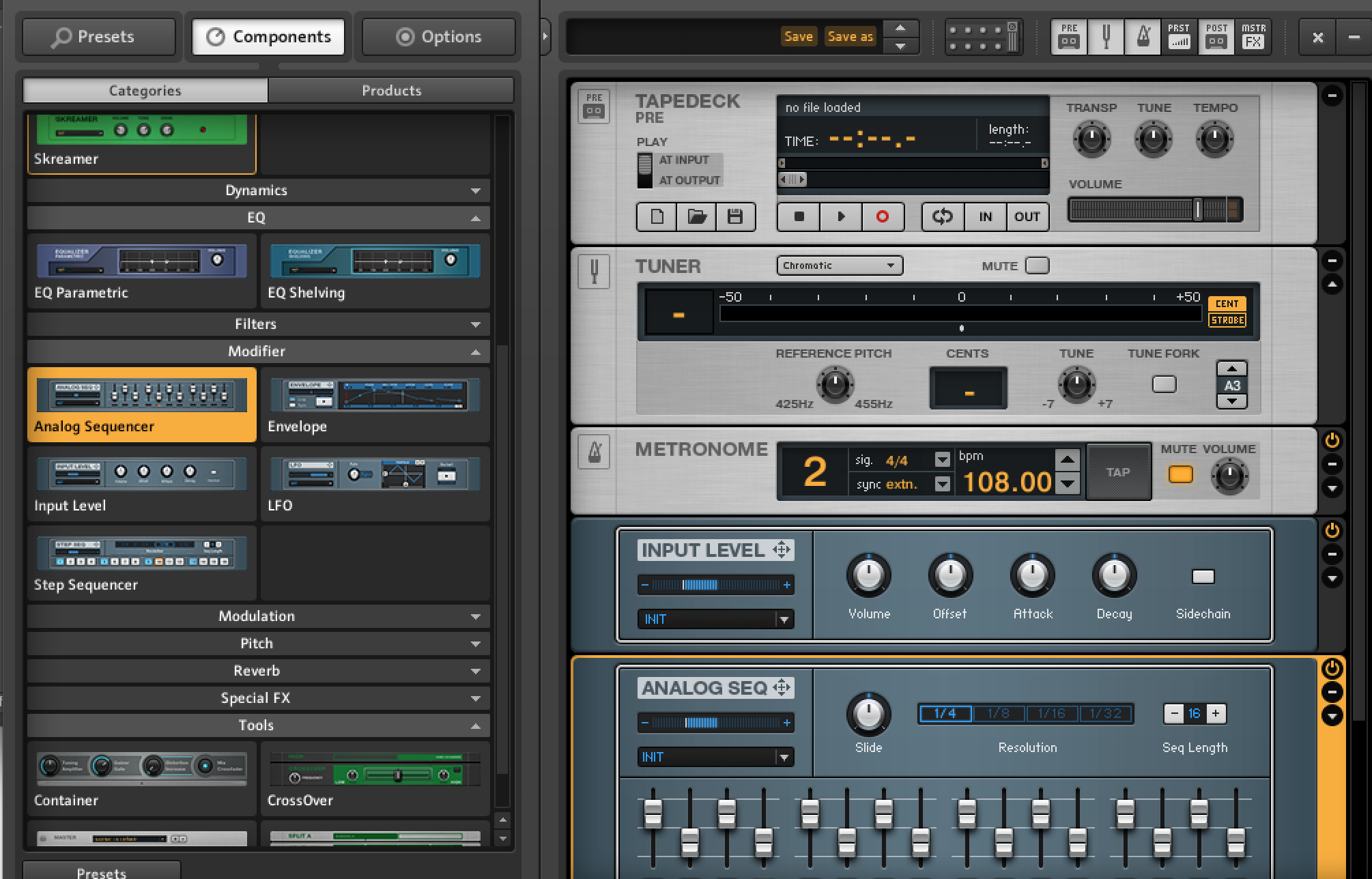Click the Input Level move handle icon

(781, 550)
